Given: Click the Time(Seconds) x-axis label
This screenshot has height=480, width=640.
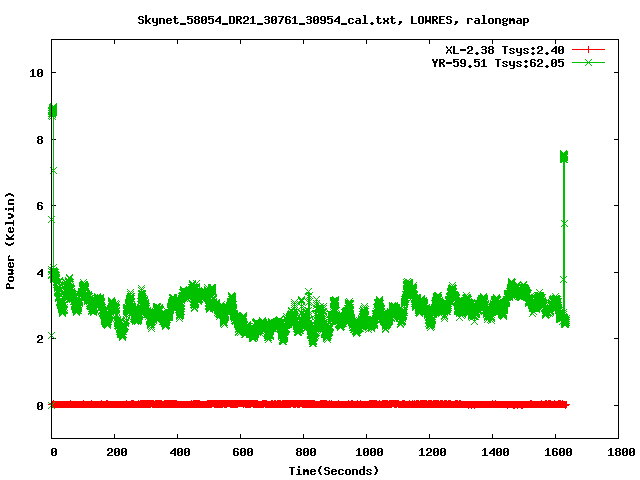Looking at the screenshot, I should click(x=334, y=471).
